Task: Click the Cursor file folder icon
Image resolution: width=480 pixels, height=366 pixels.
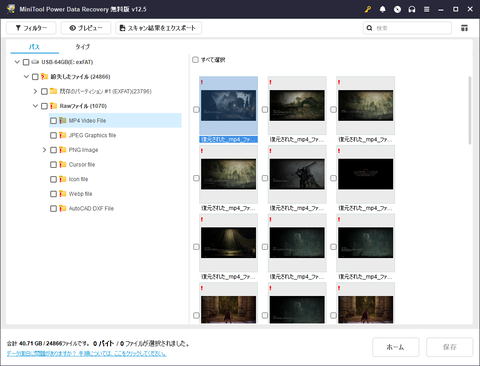Action: click(63, 165)
